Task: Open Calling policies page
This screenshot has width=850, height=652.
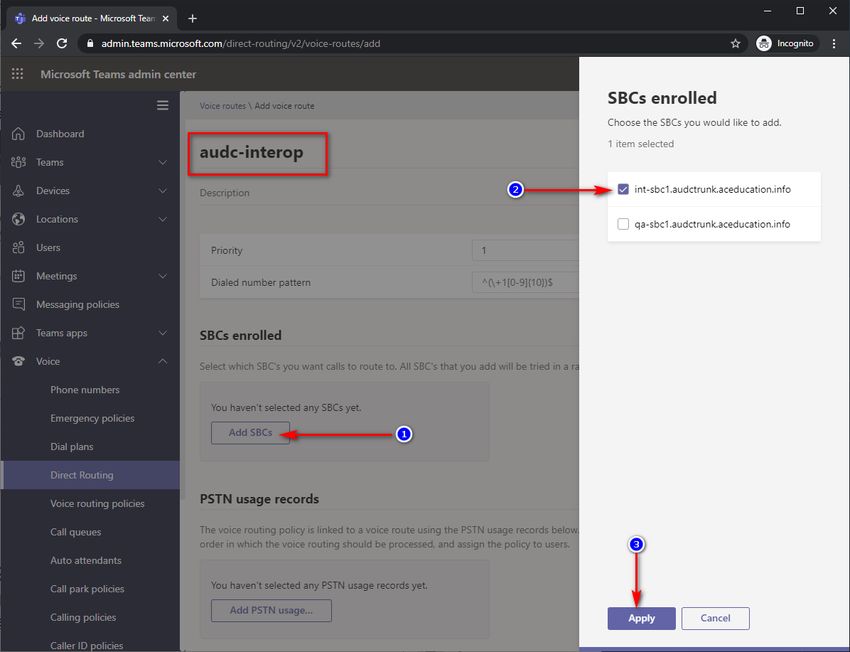Action: click(83, 617)
